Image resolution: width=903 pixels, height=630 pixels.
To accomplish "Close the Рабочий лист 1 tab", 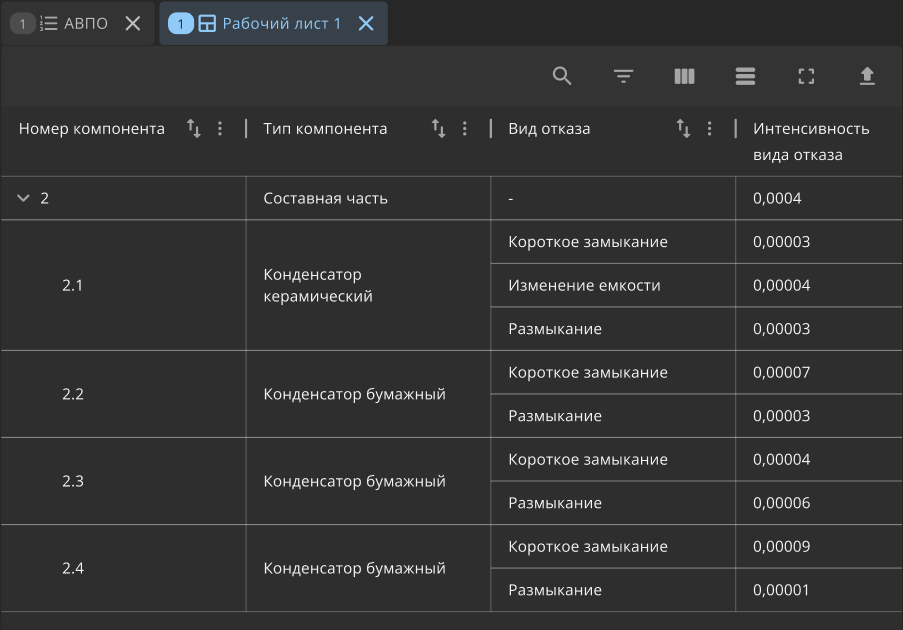I will tap(366, 24).
